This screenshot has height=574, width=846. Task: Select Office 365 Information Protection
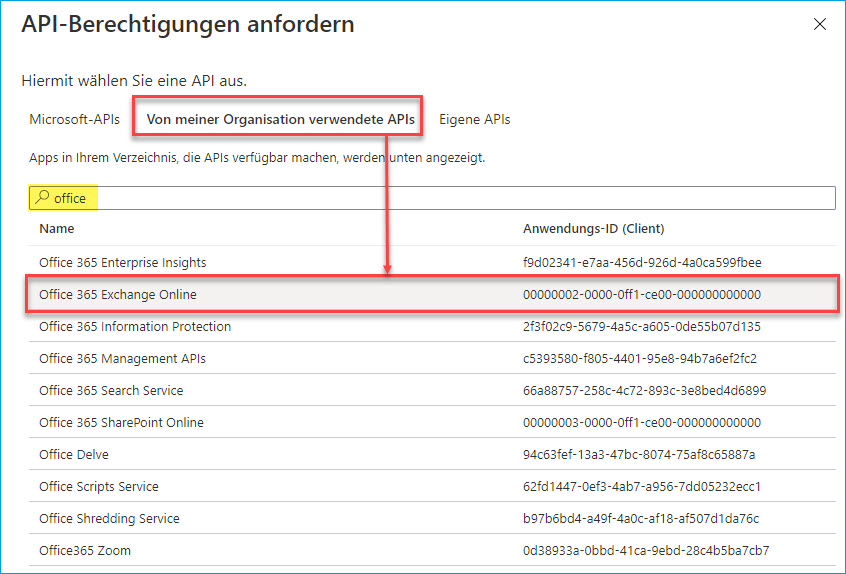pyautogui.click(x=135, y=326)
